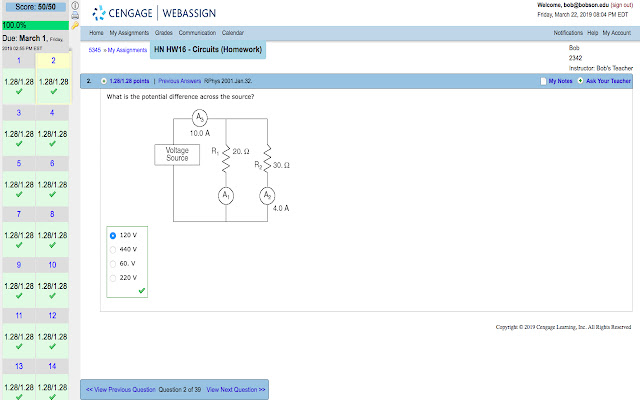
Task: Go to View Previous Question
Action: (121, 390)
